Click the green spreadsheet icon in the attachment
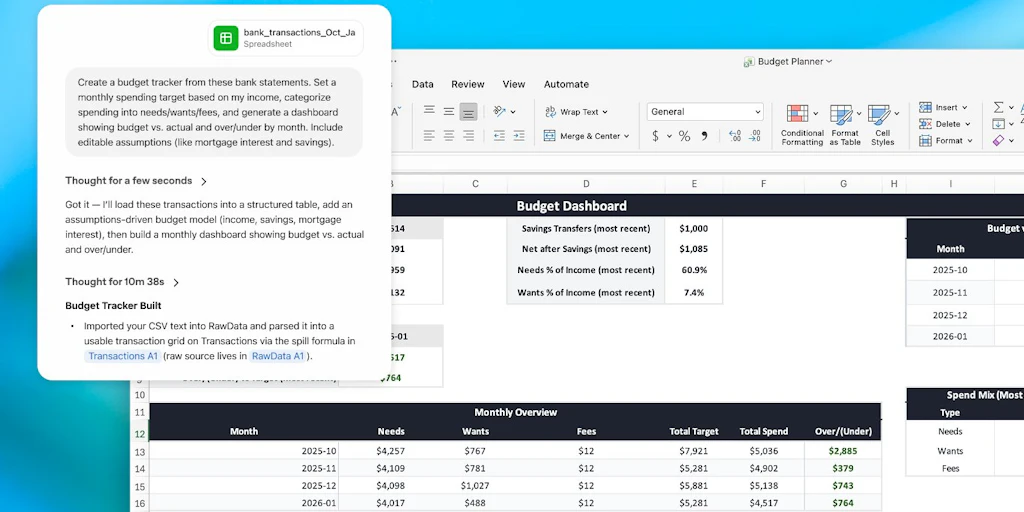Screen dimensions: 1024x512 (226, 38)
